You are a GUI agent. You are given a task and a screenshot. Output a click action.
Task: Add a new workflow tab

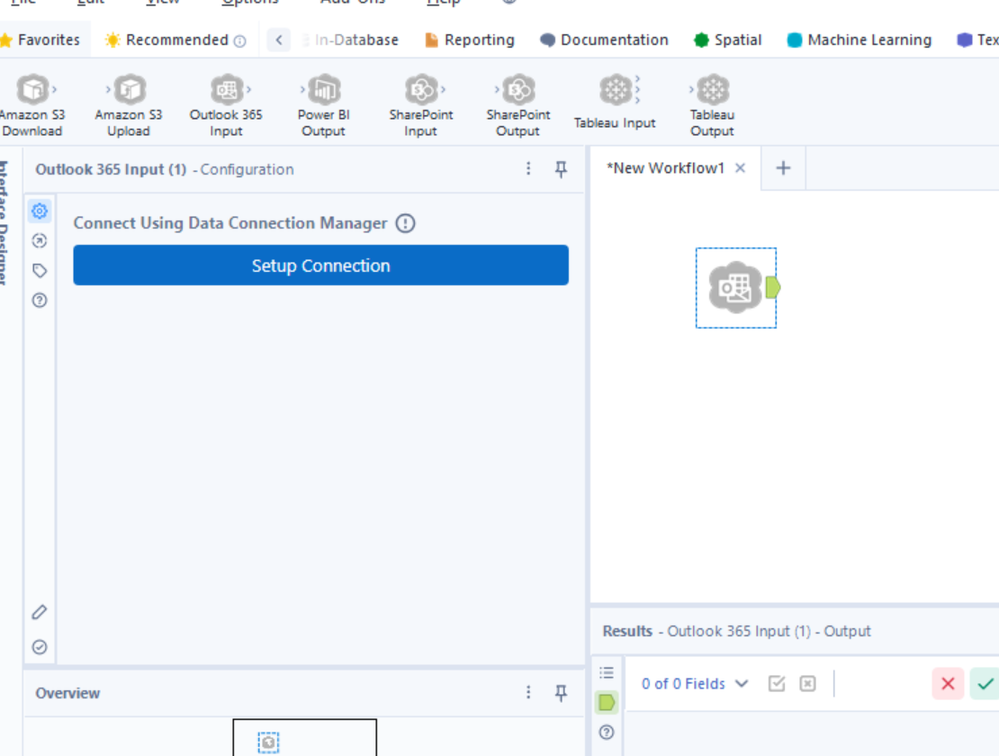[783, 168]
